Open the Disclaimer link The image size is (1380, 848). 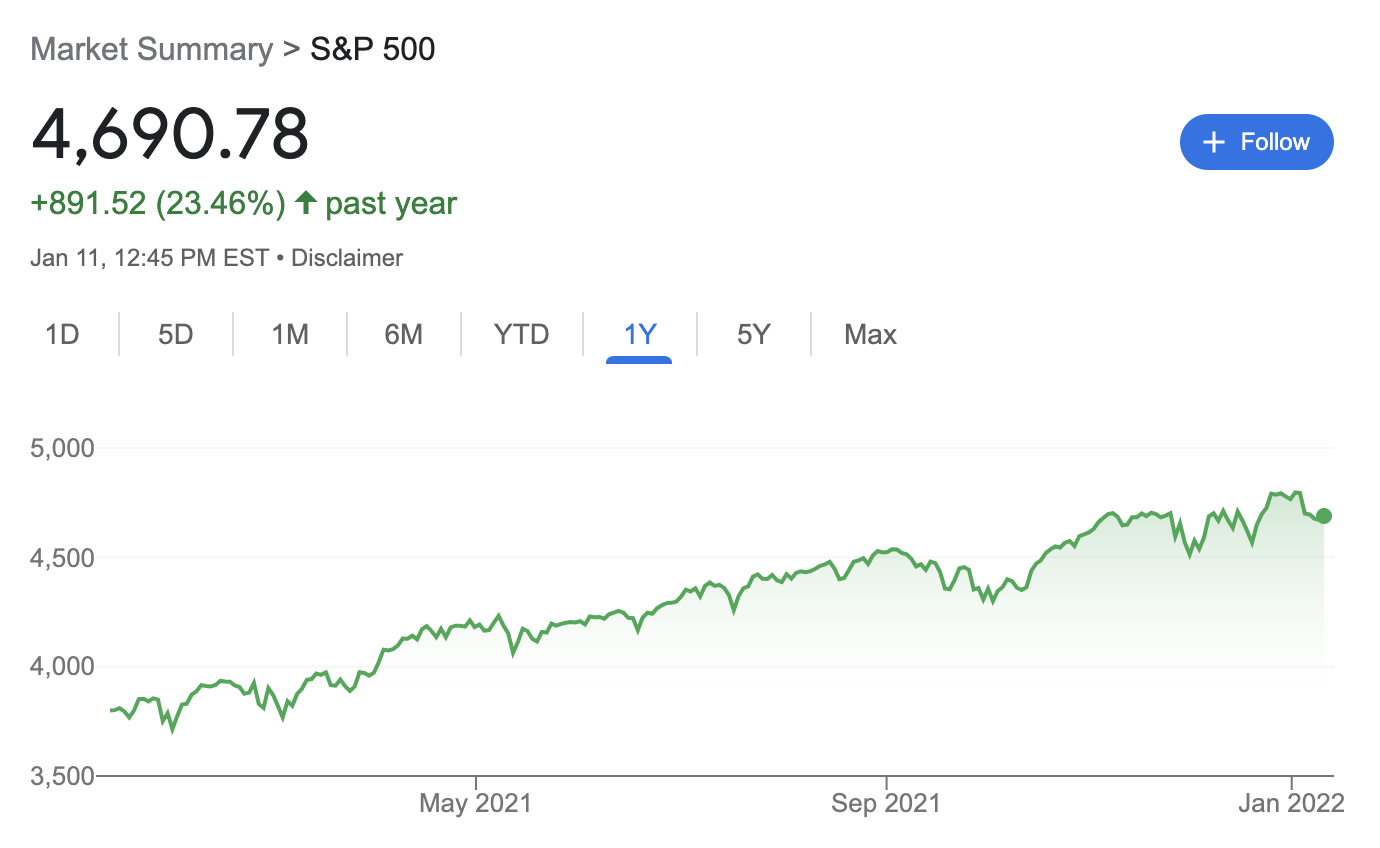346,257
